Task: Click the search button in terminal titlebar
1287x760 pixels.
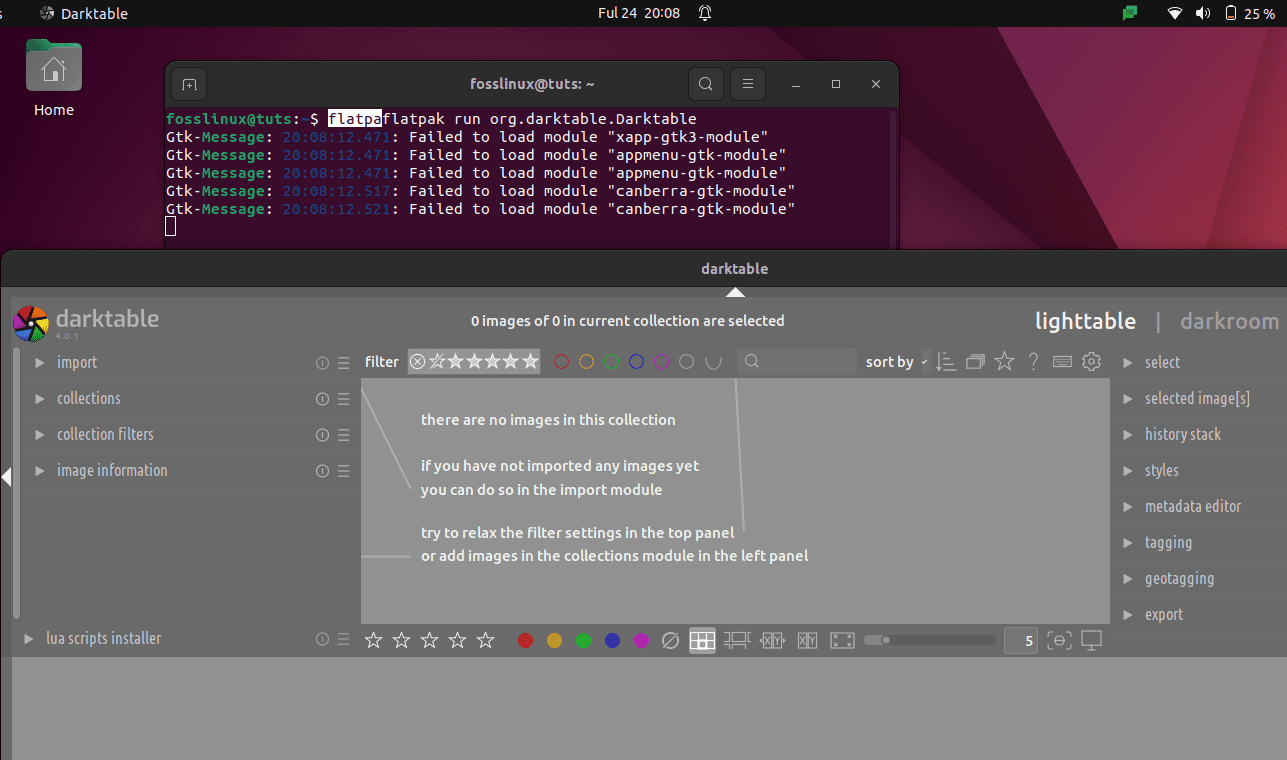Action: click(x=705, y=84)
